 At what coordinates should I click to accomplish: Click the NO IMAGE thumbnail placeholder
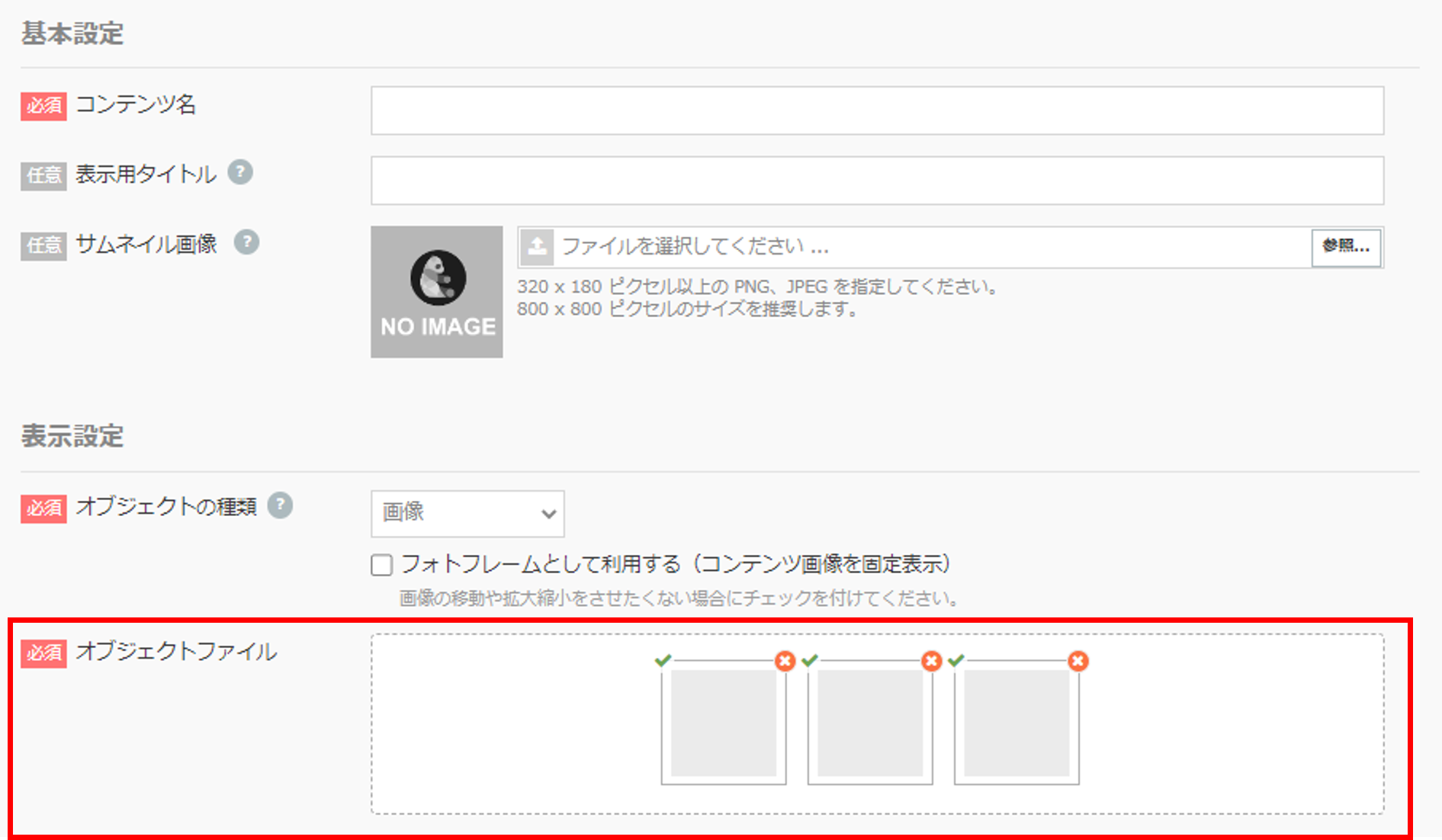pos(437,292)
